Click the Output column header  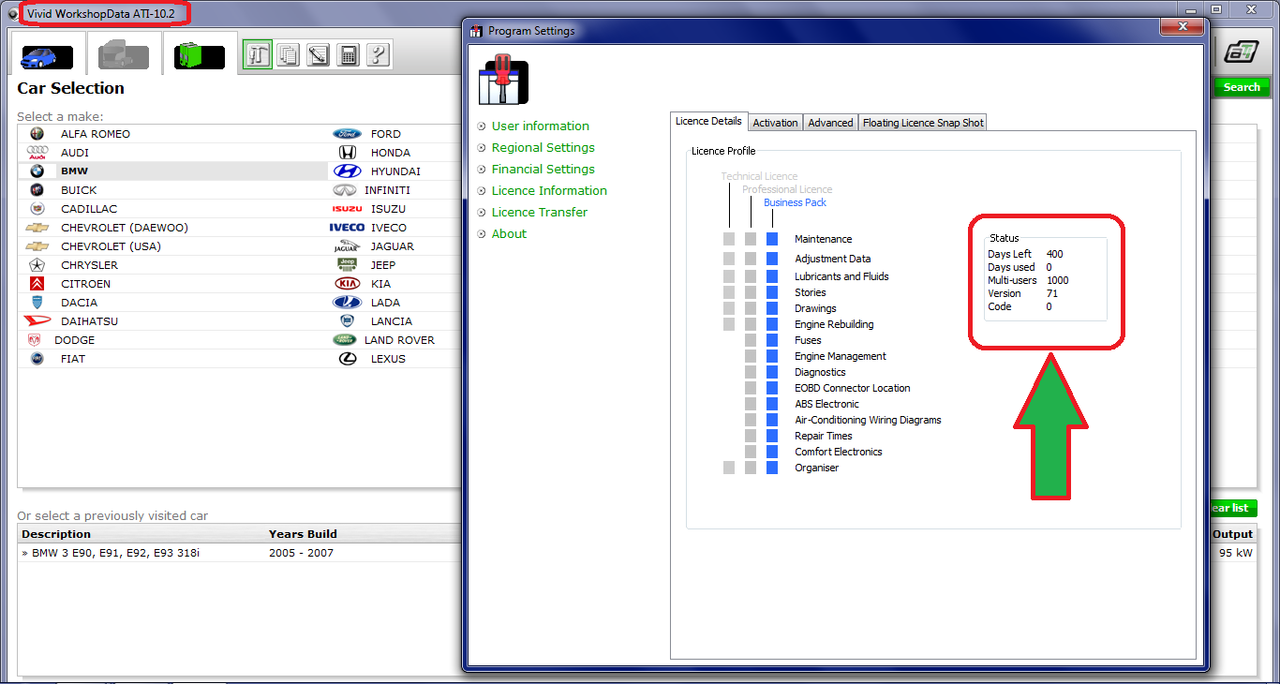[1232, 534]
